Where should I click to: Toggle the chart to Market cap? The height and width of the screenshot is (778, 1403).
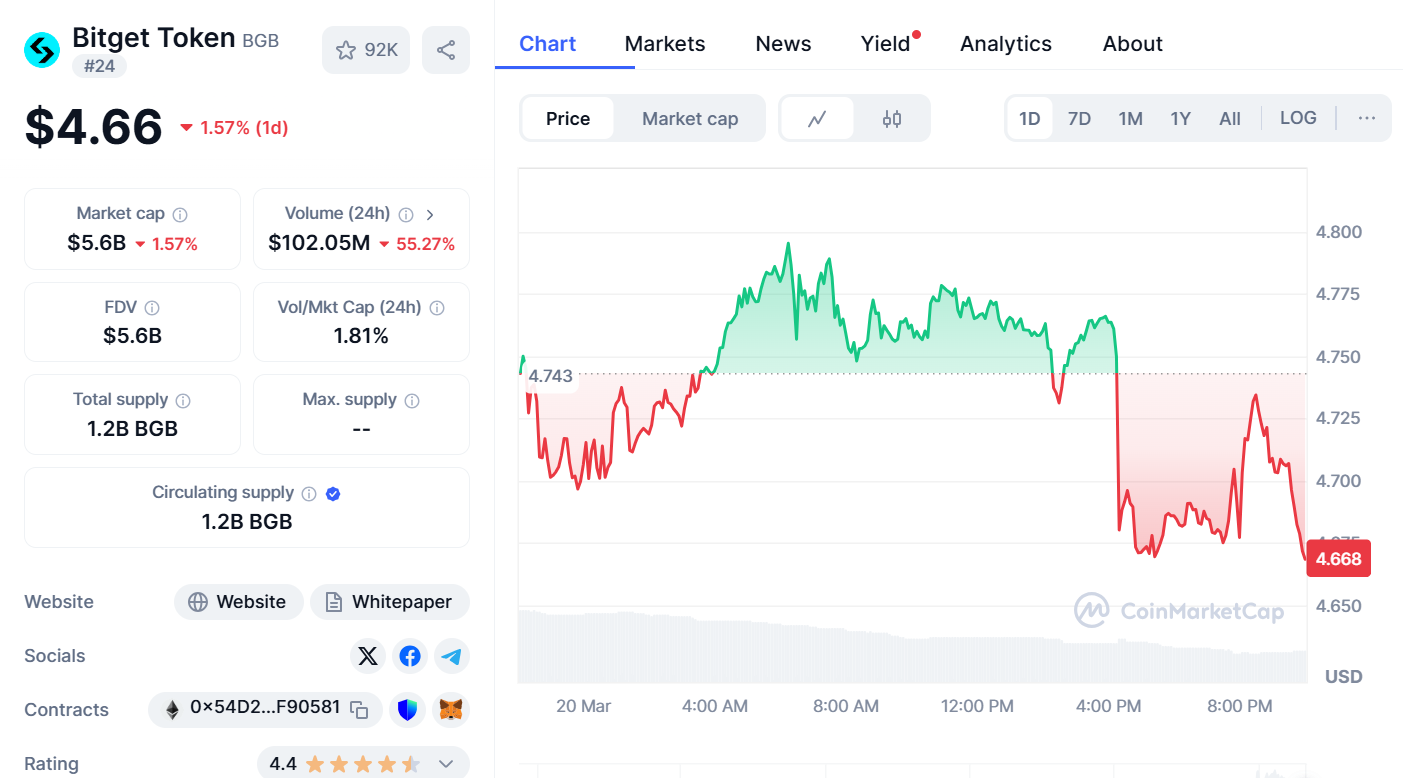pos(690,117)
